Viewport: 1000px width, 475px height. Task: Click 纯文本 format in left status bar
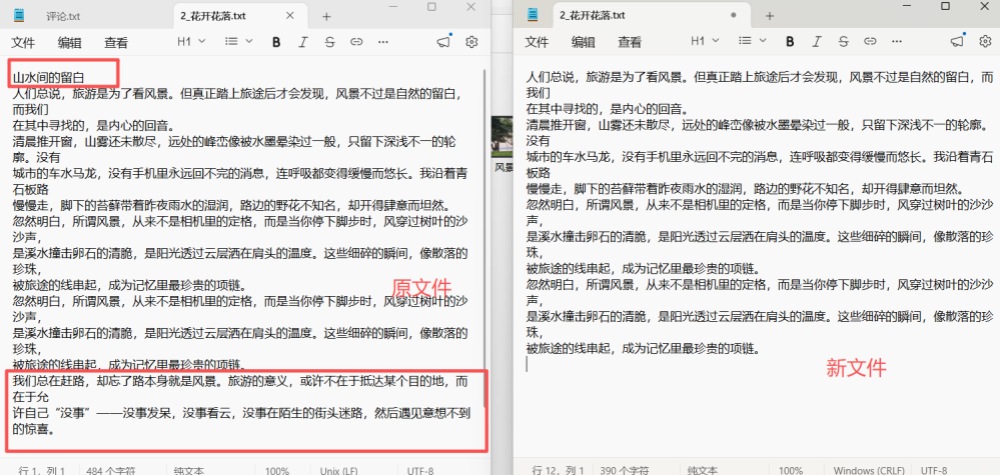pos(189,471)
